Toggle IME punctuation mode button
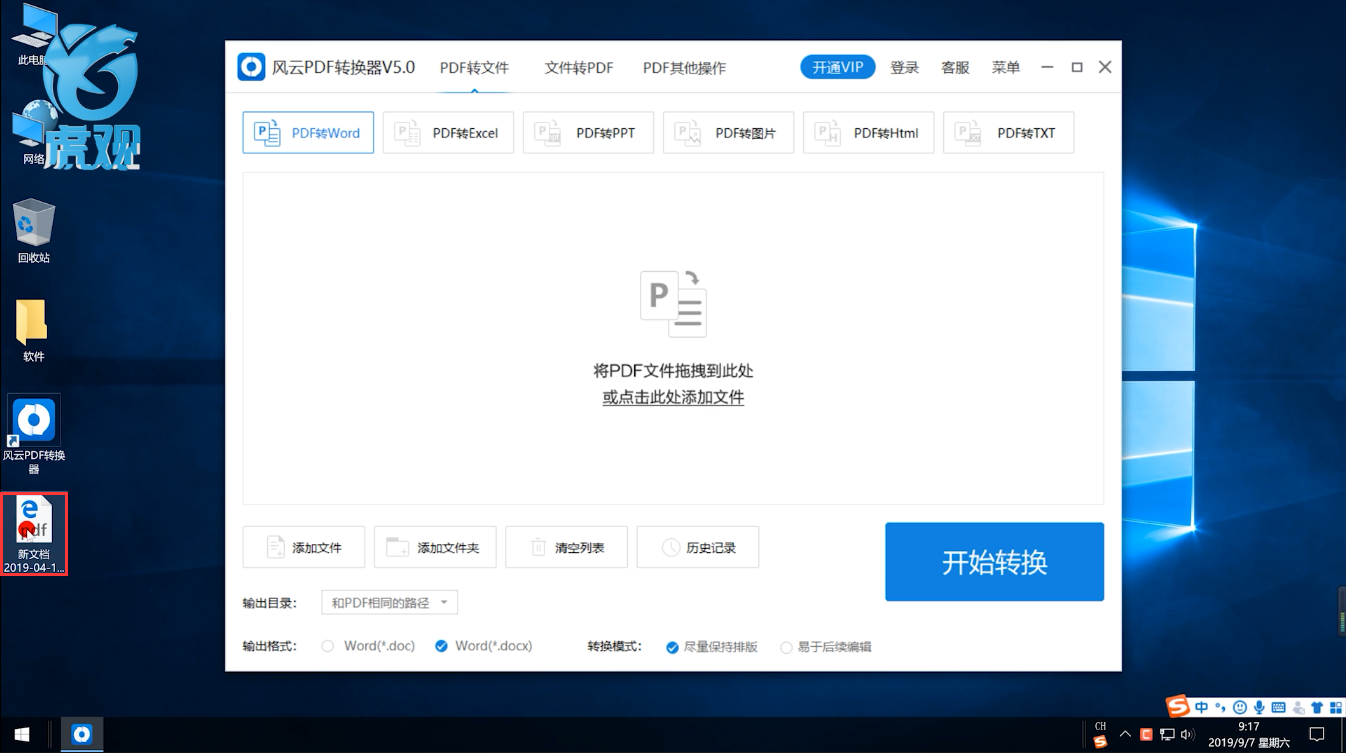Viewport: 1346px width, 753px height. [1221, 707]
